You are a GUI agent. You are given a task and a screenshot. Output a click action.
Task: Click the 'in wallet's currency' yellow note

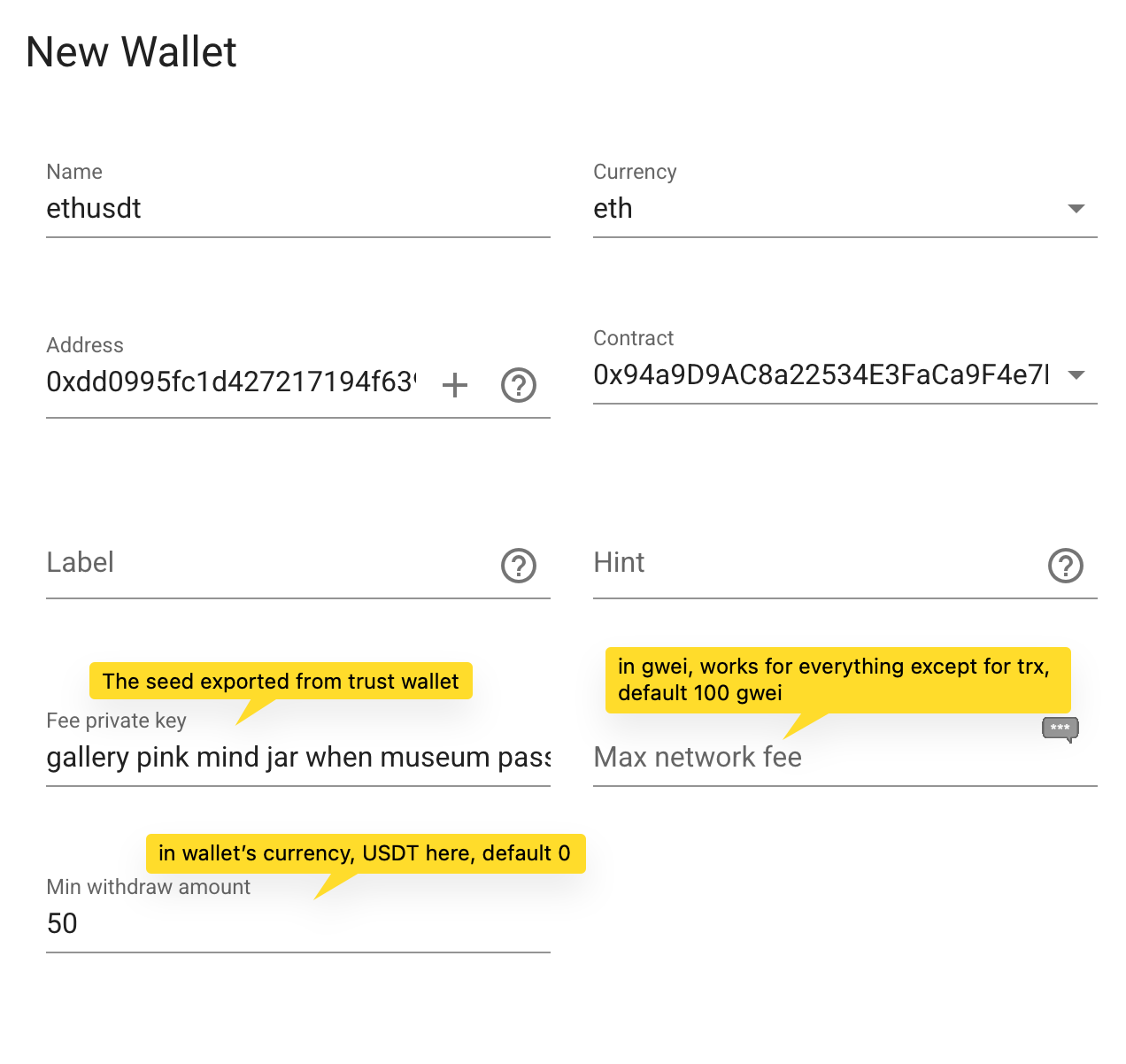click(x=365, y=853)
